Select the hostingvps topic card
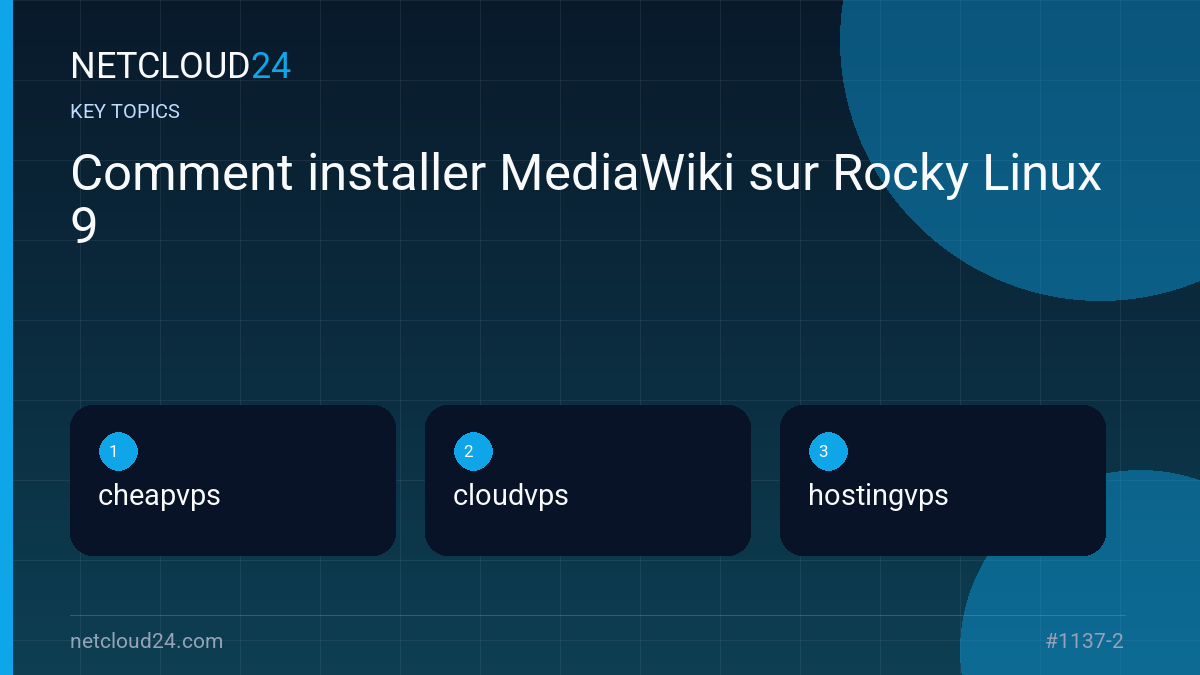Image resolution: width=1200 pixels, height=675 pixels. tap(943, 480)
